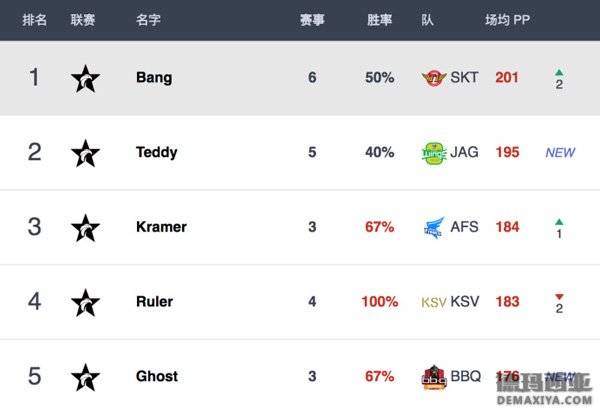Click the league star icon beside Teddy

click(x=85, y=153)
